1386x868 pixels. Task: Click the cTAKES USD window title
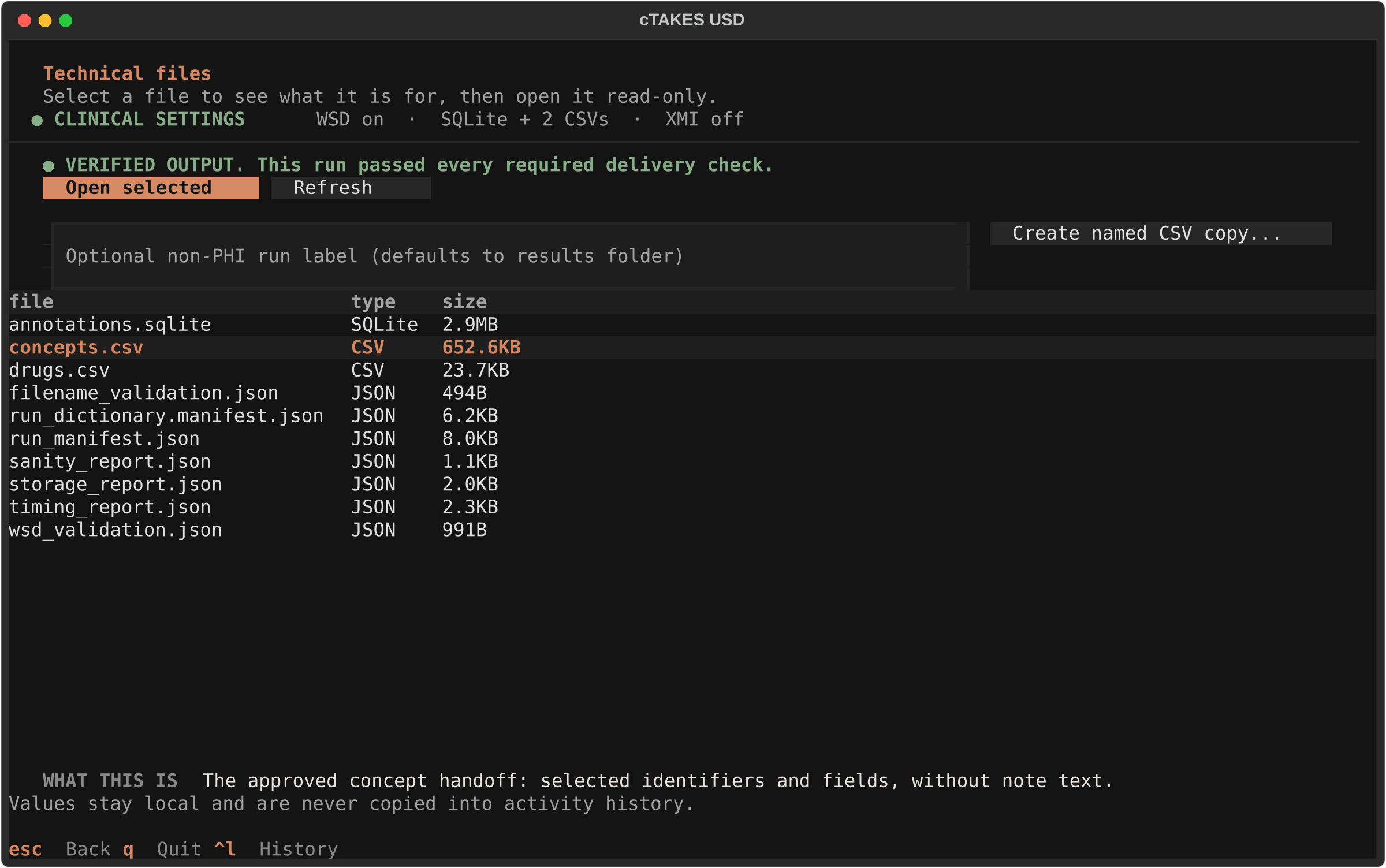(692, 20)
